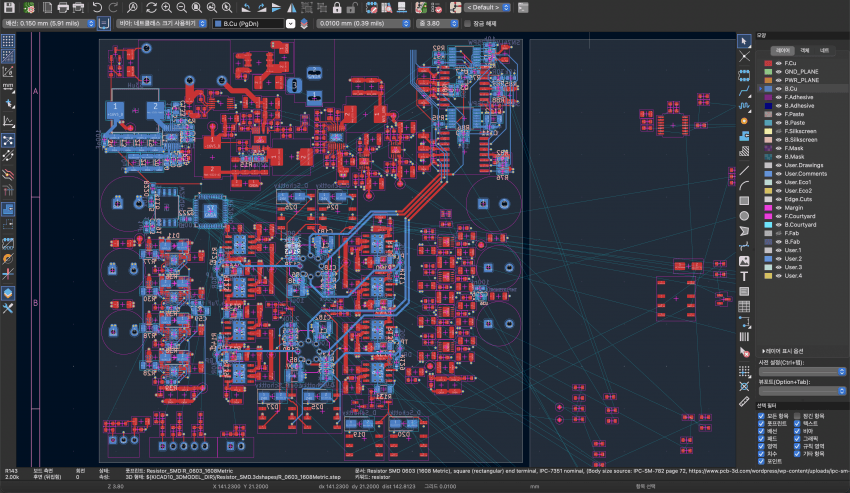The width and height of the screenshot is (850, 493).
Task: Refresh the view
Action: pos(151,8)
